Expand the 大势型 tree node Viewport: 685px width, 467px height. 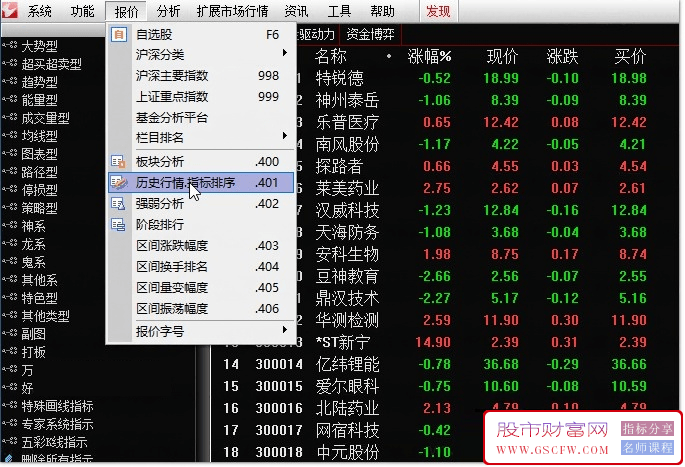[9, 45]
